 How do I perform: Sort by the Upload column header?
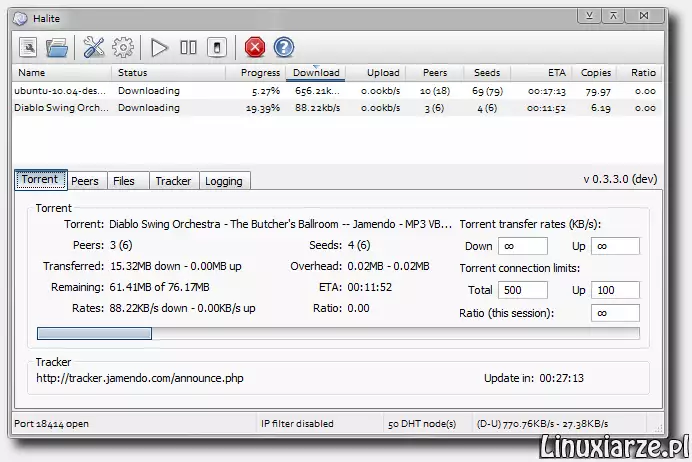coord(376,73)
